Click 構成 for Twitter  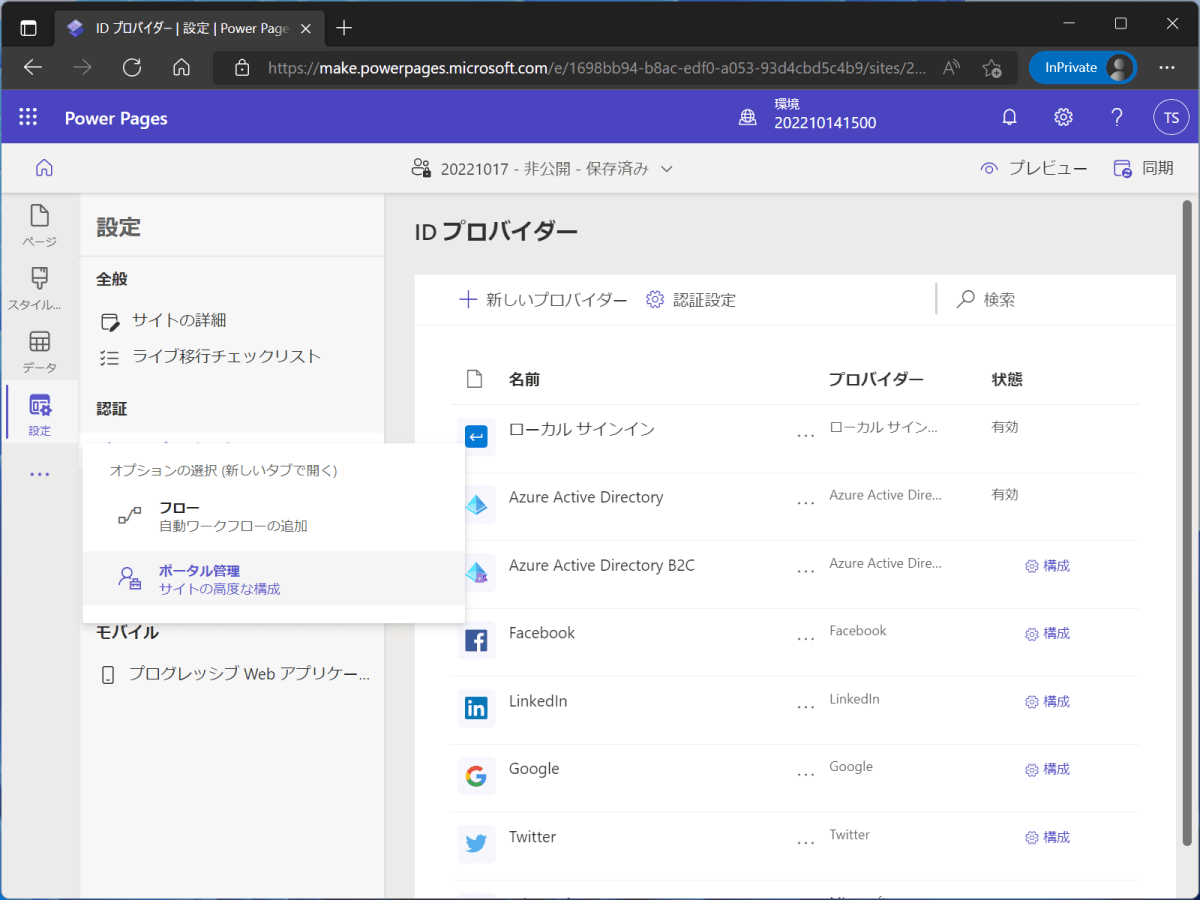coord(1047,838)
